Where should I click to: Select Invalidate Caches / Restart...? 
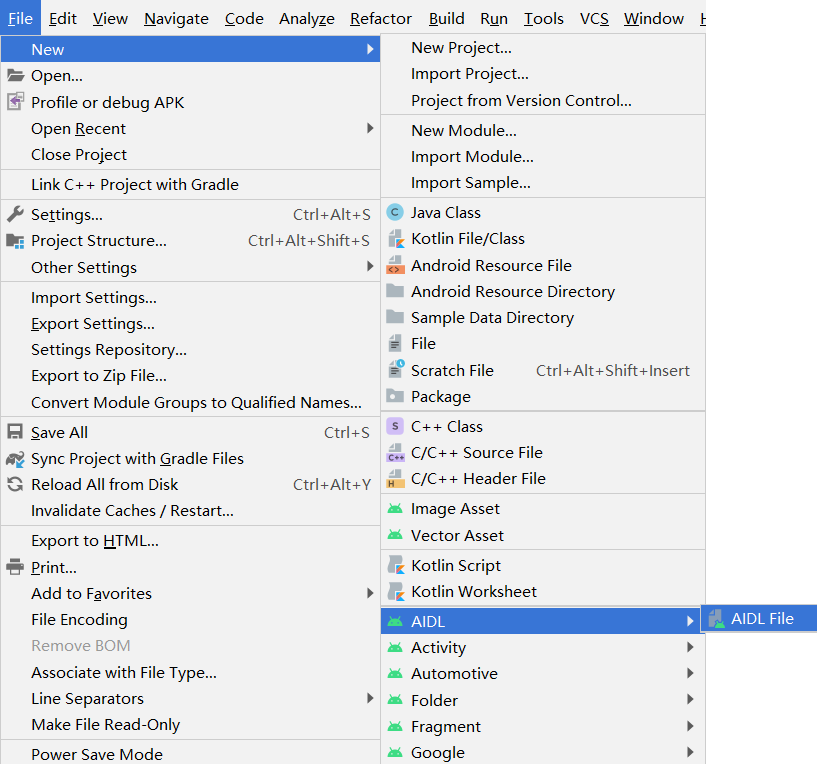pyautogui.click(x=132, y=510)
